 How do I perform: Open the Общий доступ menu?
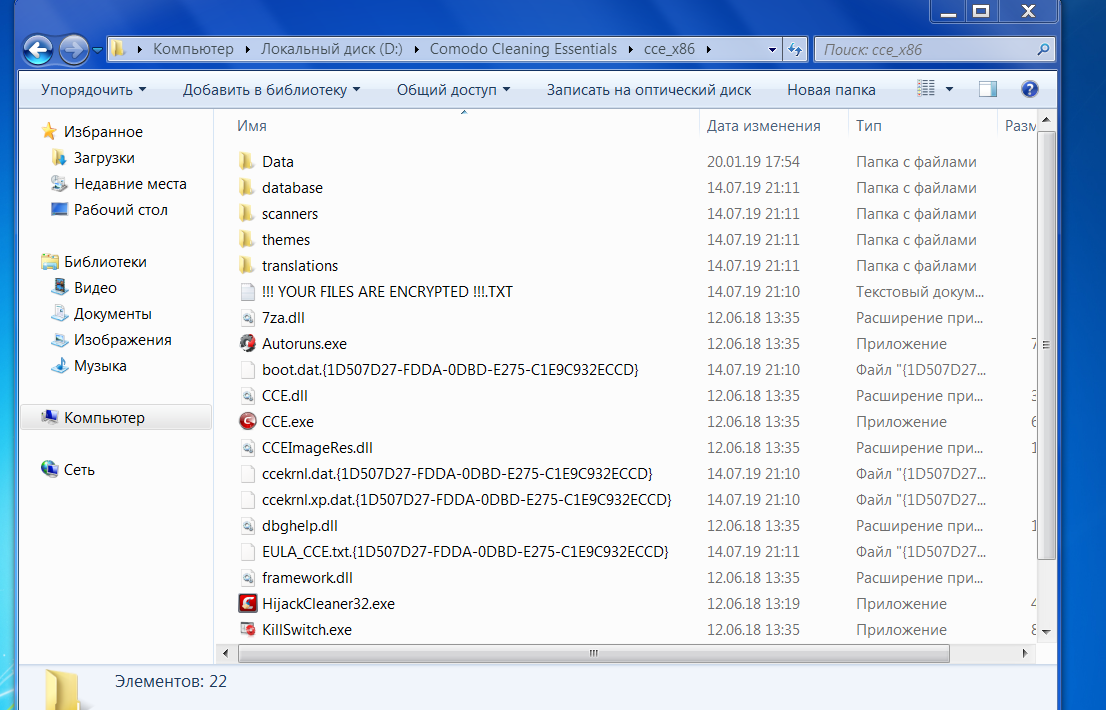tap(453, 90)
